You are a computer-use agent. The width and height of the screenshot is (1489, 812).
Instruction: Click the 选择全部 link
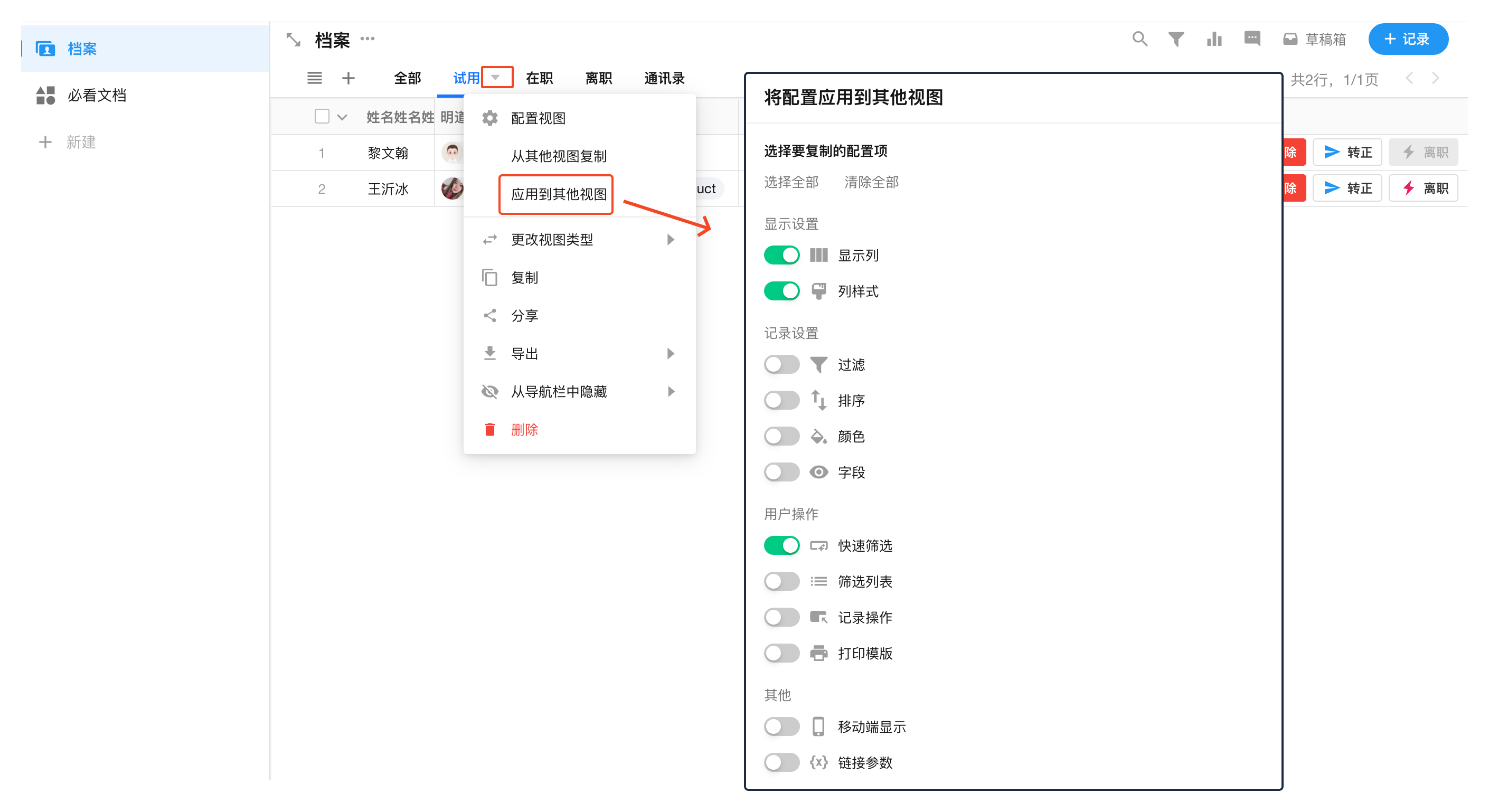point(791,182)
